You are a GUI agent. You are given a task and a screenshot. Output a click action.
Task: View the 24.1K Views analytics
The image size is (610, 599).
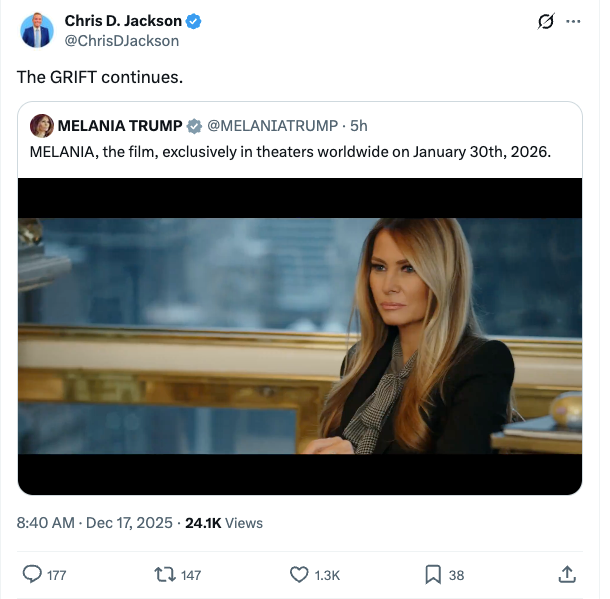tap(224, 522)
